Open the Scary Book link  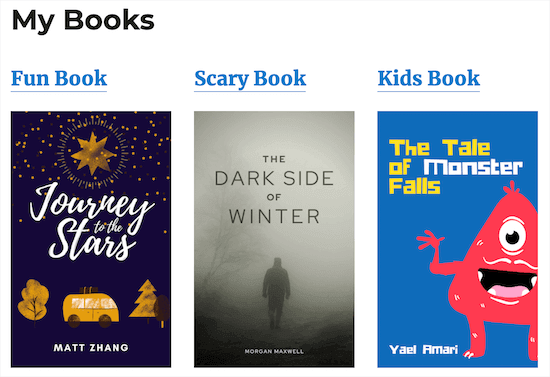point(250,79)
